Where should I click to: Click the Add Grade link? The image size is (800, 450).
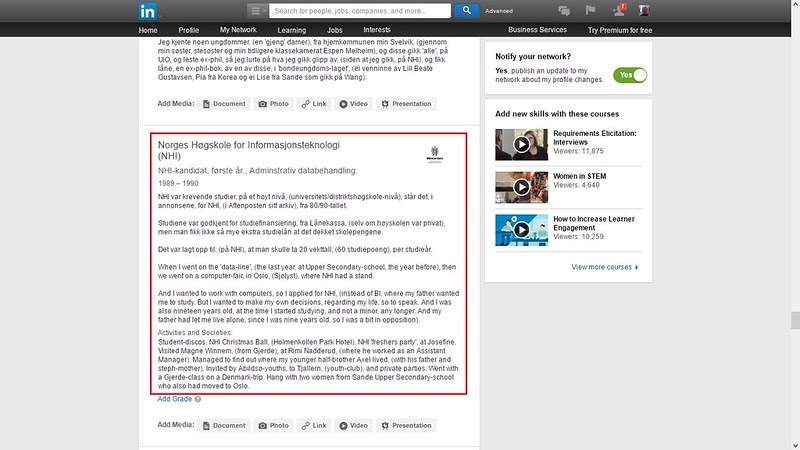(174, 399)
